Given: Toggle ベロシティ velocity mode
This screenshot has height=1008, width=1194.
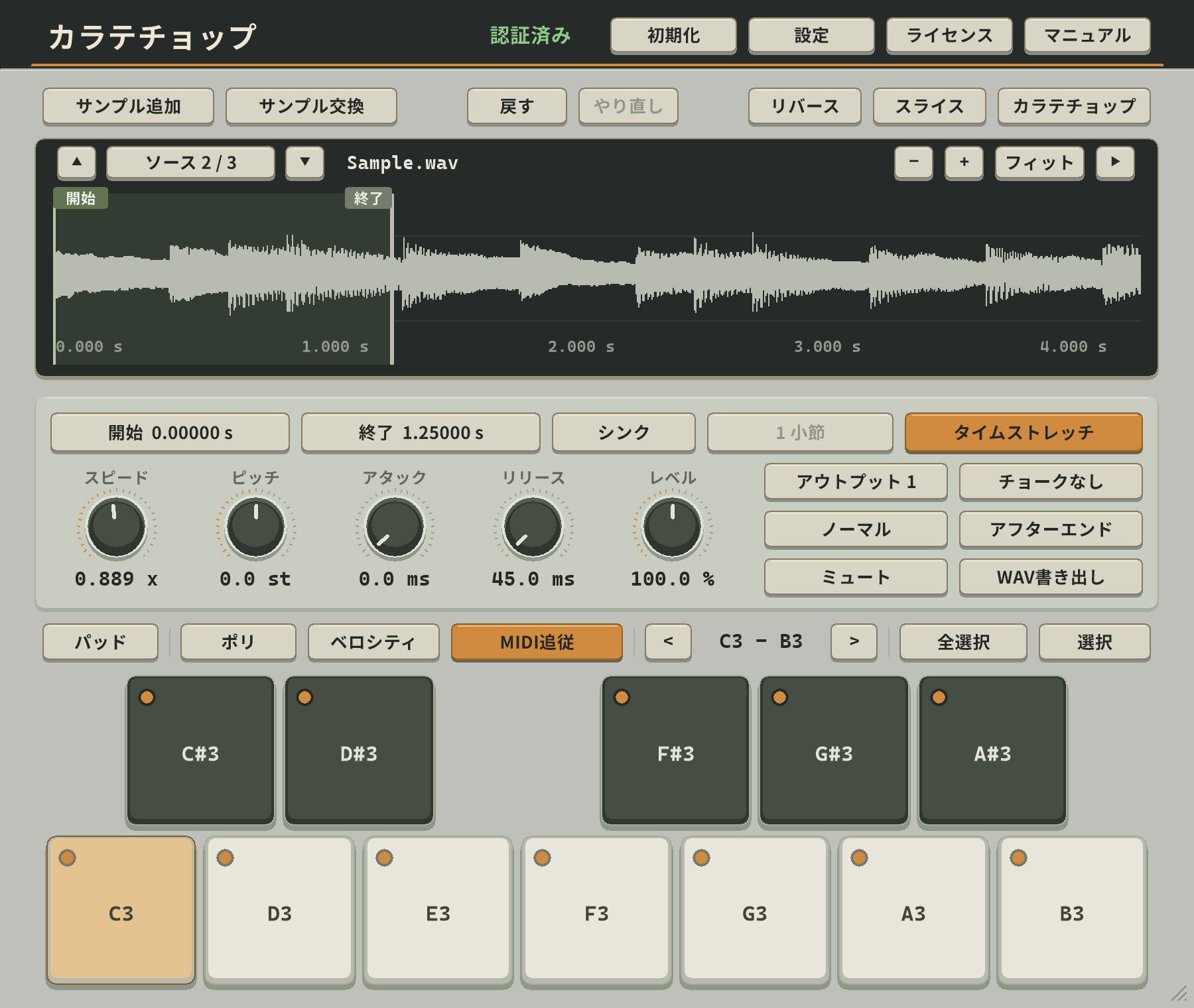Looking at the screenshot, I should point(373,642).
